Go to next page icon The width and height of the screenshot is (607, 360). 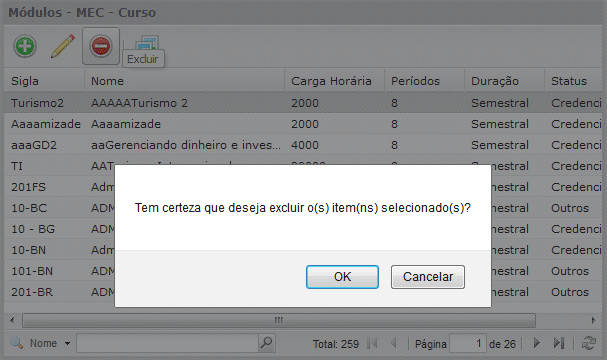[537, 343]
